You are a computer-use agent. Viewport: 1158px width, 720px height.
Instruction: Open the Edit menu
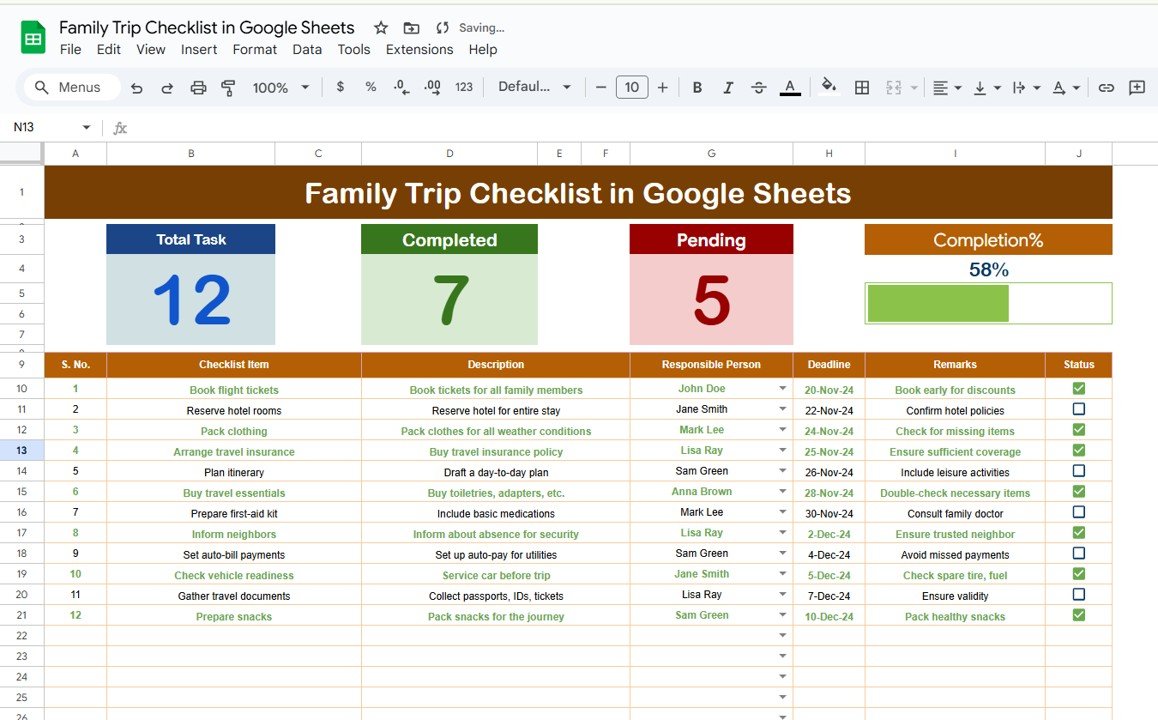pyautogui.click(x=109, y=49)
